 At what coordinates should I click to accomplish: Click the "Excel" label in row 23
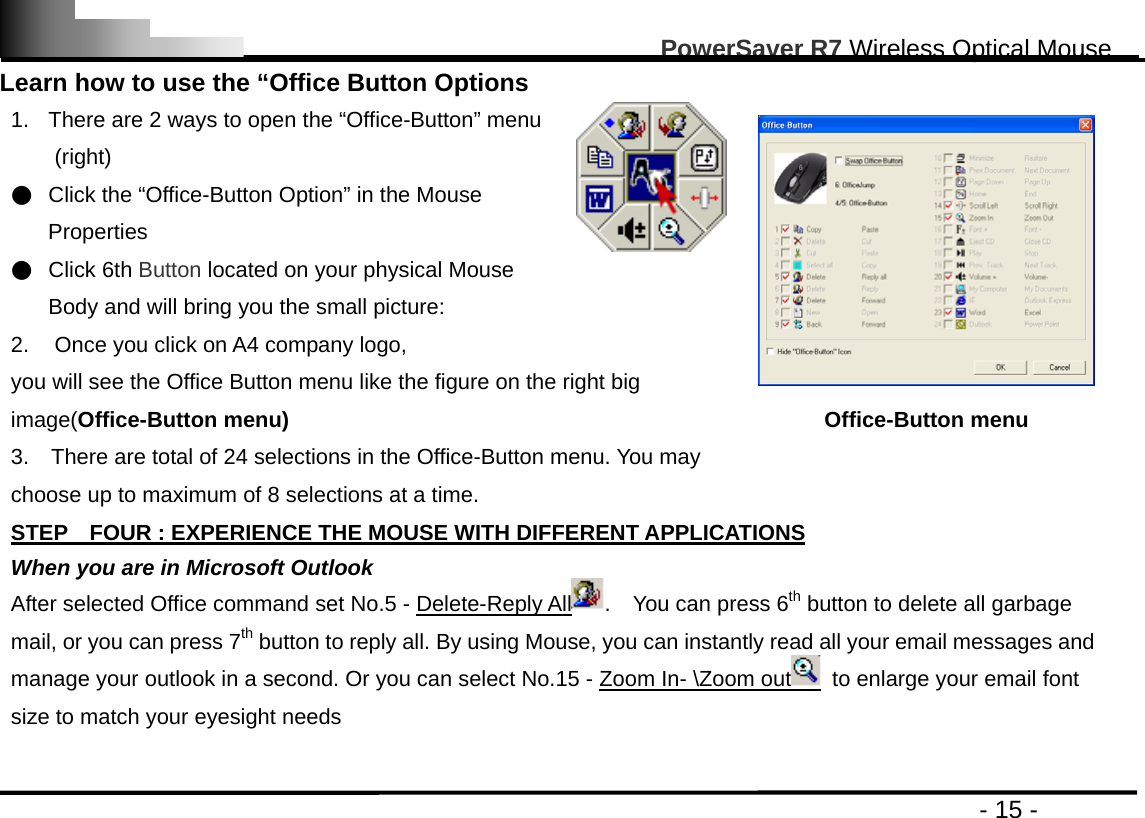click(x=1033, y=313)
